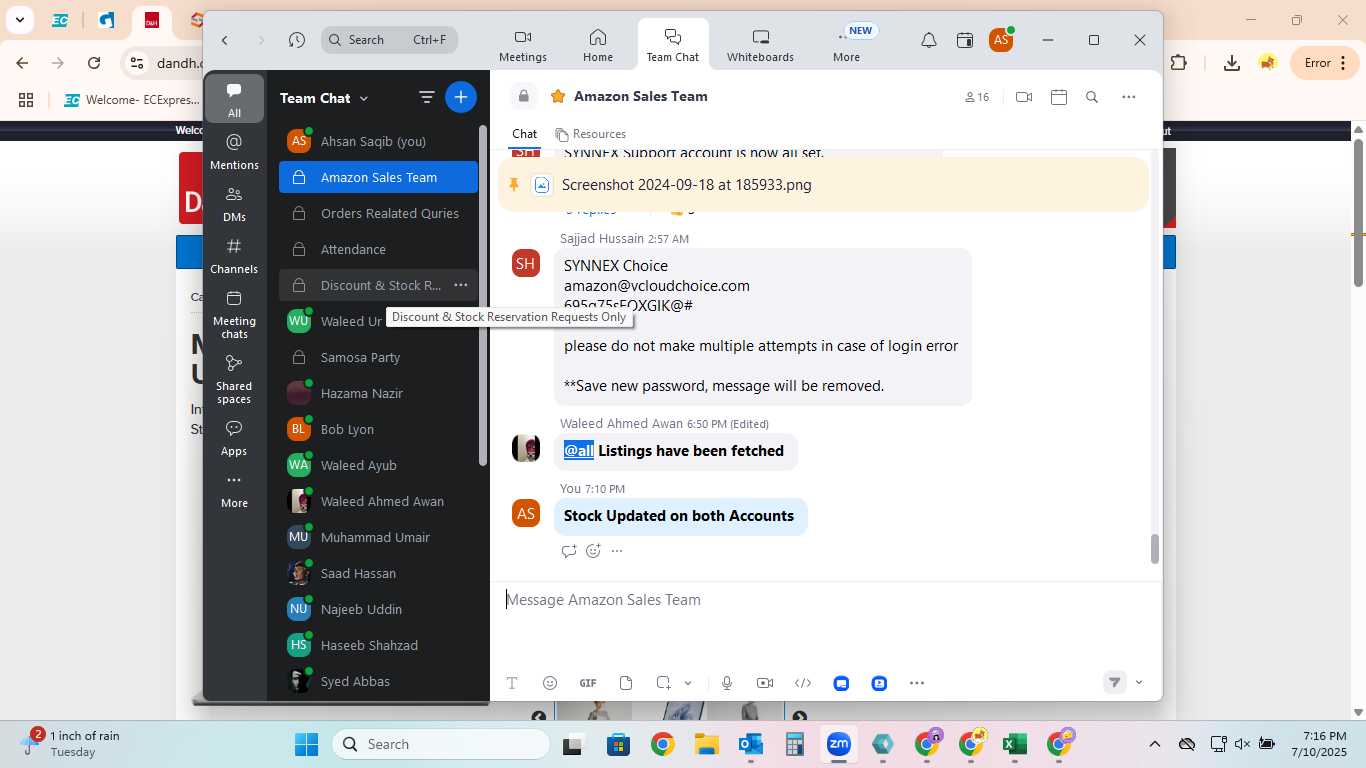Screen dimensions: 1366x768
Task: Click the blue plus new chat button
Action: coord(461,97)
